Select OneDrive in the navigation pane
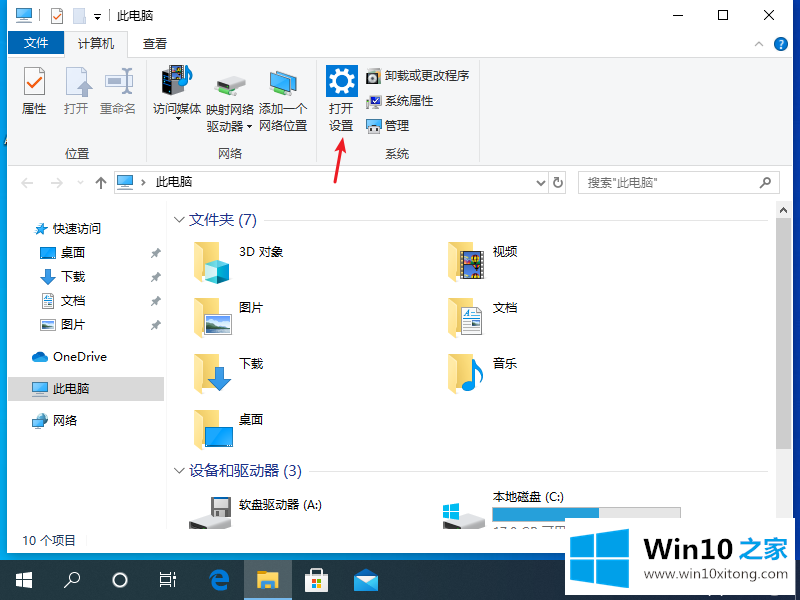Viewport: 800px width, 600px height. click(79, 357)
